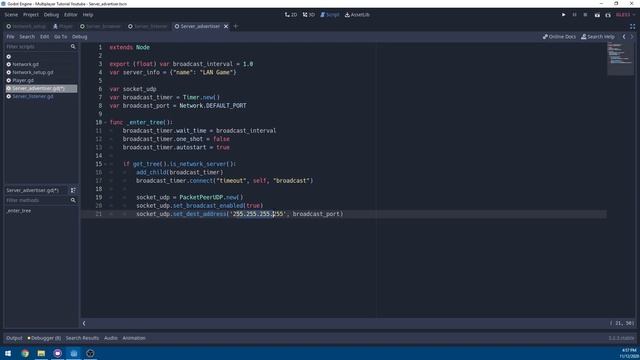Play custom scene icon

pyautogui.click(x=608, y=15)
